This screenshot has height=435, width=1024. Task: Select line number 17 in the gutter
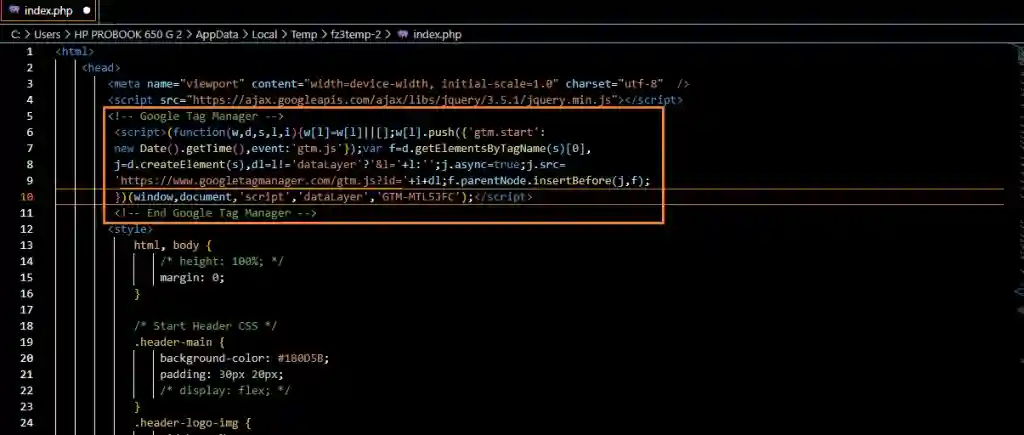coord(27,310)
